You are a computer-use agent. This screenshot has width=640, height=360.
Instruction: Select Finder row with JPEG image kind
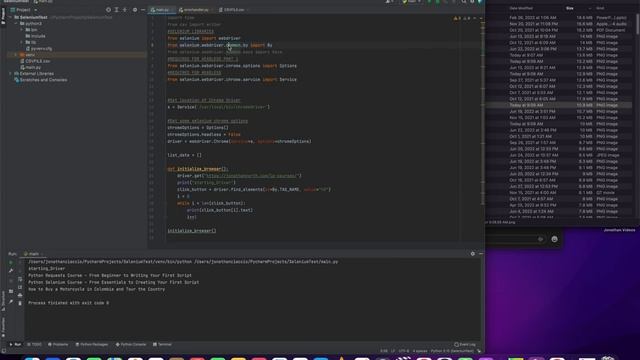click(559, 155)
